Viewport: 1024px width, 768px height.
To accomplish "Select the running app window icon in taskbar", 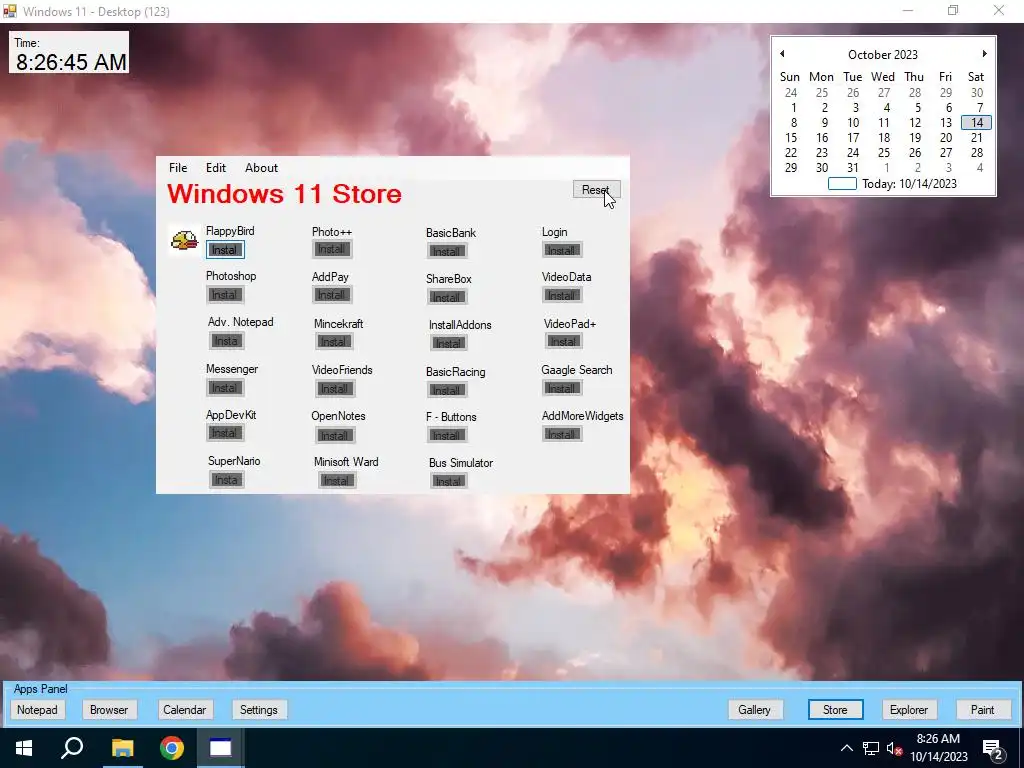I will [x=220, y=748].
